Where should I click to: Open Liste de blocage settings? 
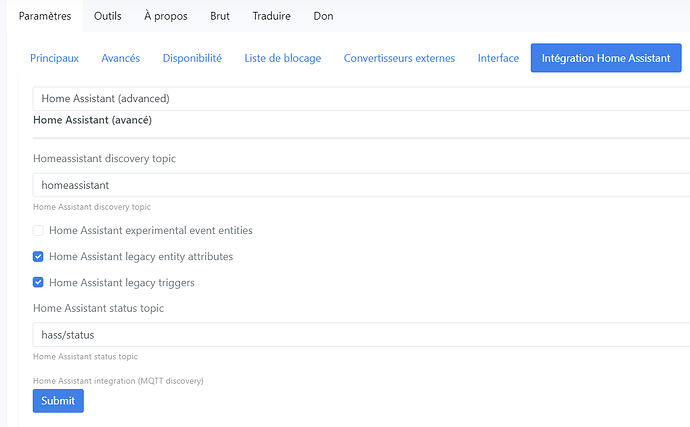(283, 58)
